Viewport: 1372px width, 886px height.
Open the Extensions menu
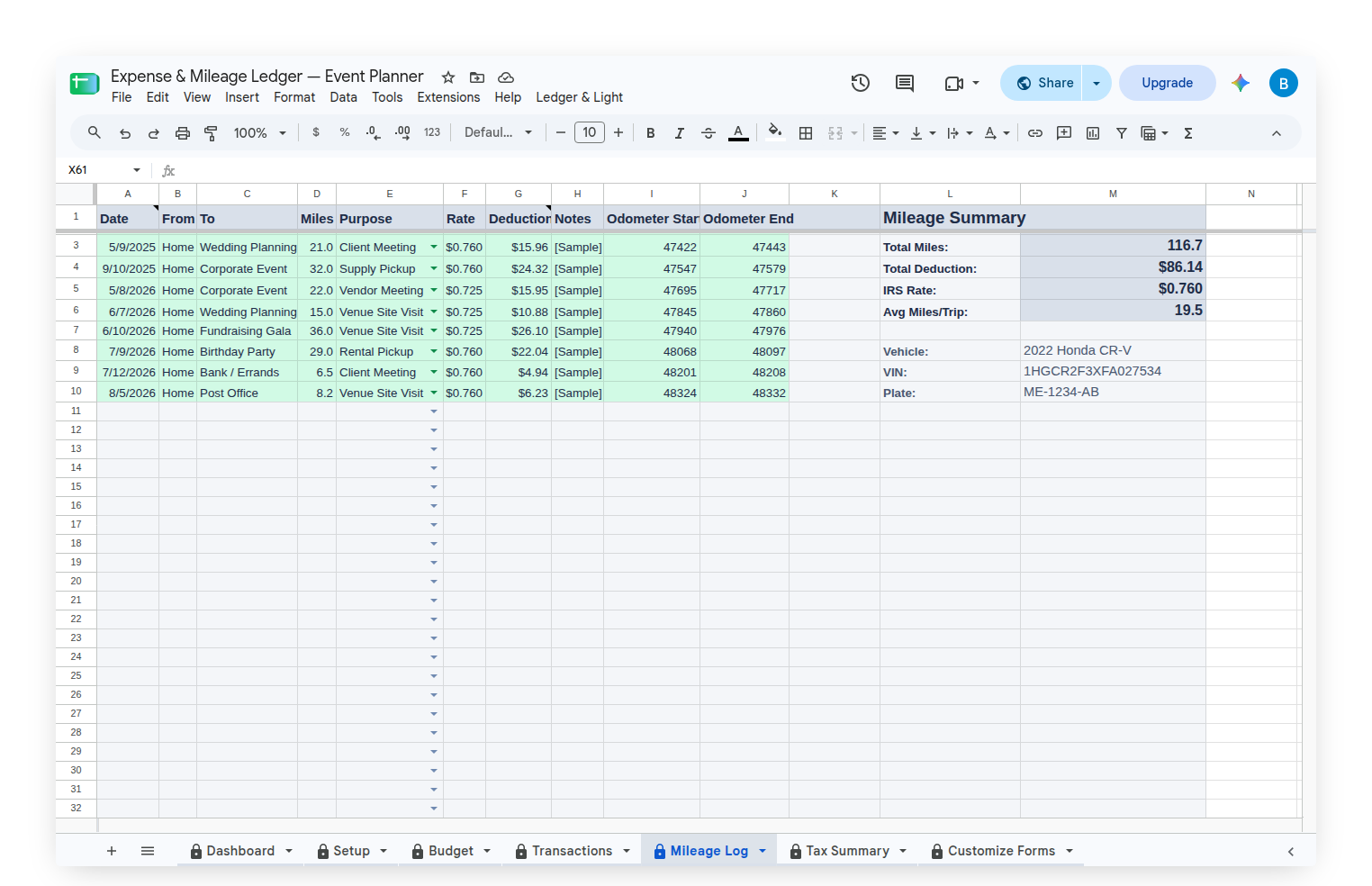(448, 97)
